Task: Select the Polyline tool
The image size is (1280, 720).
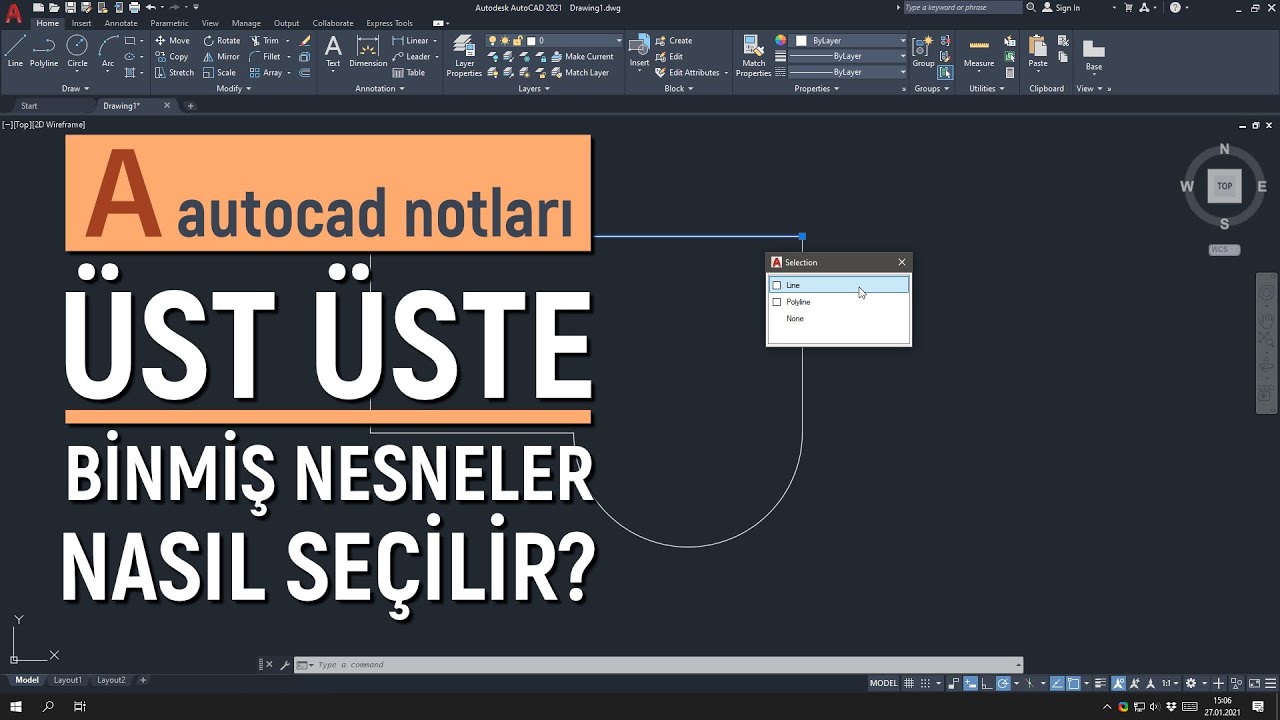Action: tap(44, 50)
